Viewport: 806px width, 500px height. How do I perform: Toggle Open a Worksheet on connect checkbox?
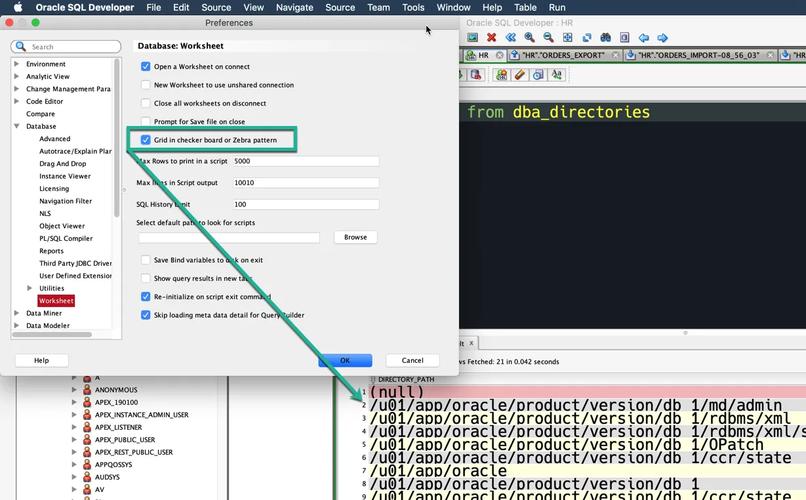pos(145,66)
